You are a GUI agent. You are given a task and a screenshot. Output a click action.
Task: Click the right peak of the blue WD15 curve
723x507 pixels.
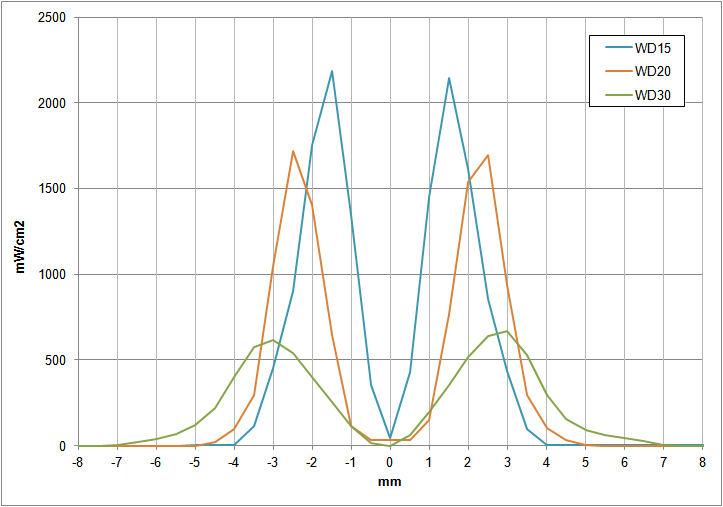click(x=449, y=78)
